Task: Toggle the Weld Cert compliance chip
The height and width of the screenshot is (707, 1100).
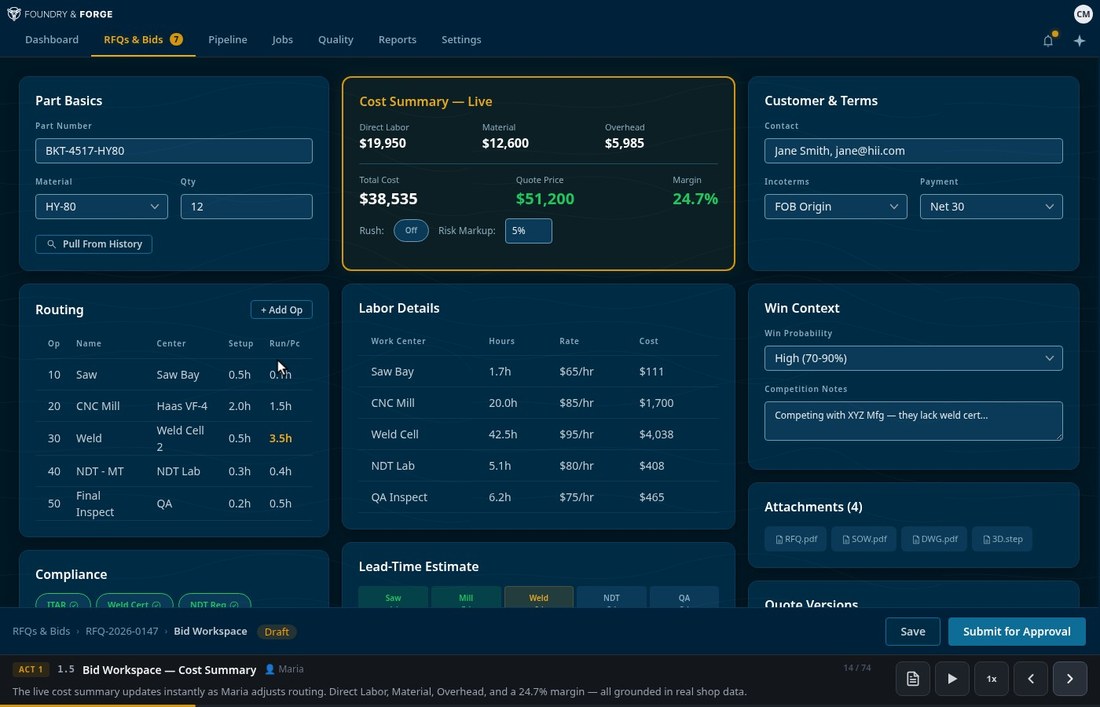Action: [x=134, y=605]
